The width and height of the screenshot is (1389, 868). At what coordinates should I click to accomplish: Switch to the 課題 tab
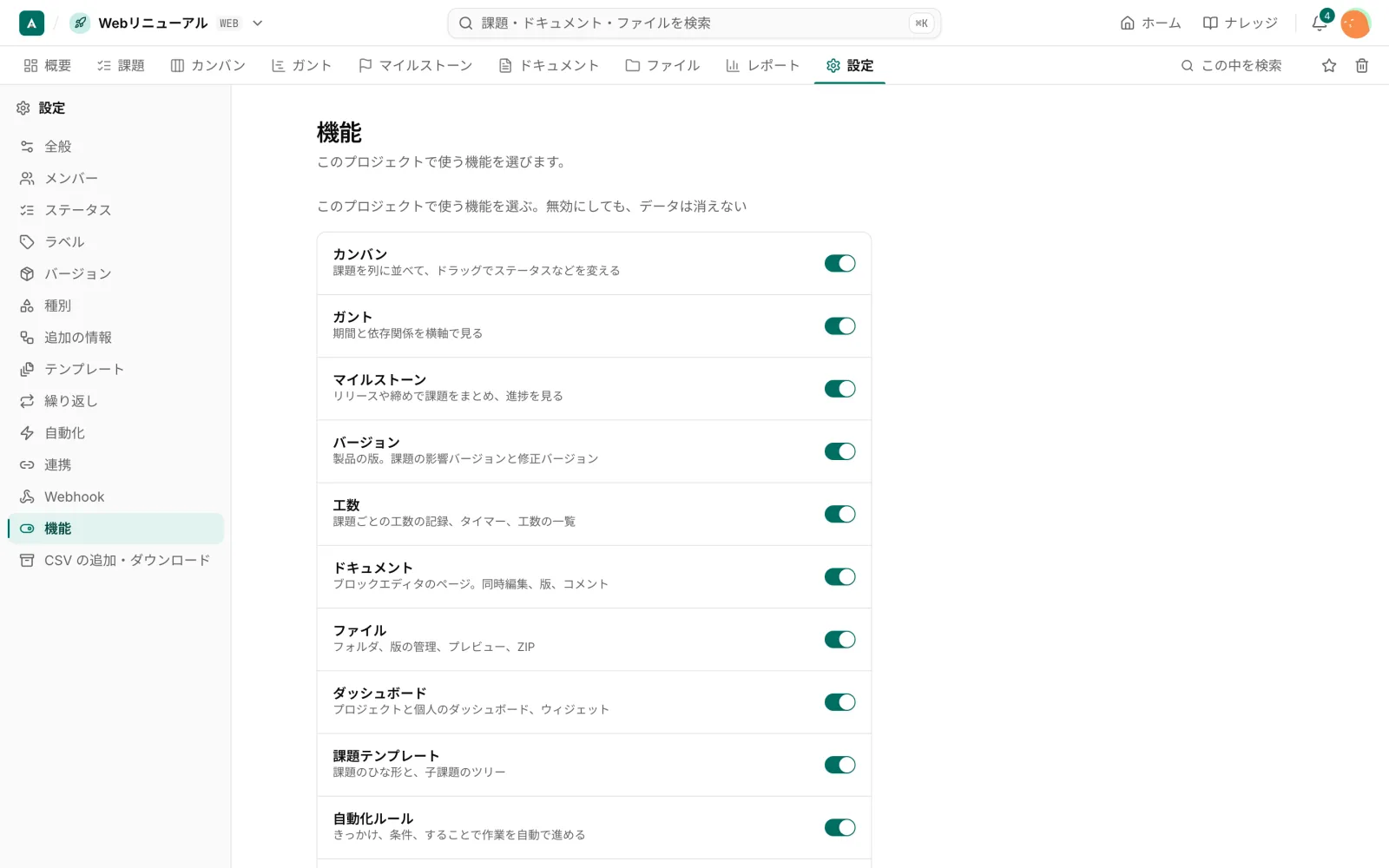click(x=121, y=65)
